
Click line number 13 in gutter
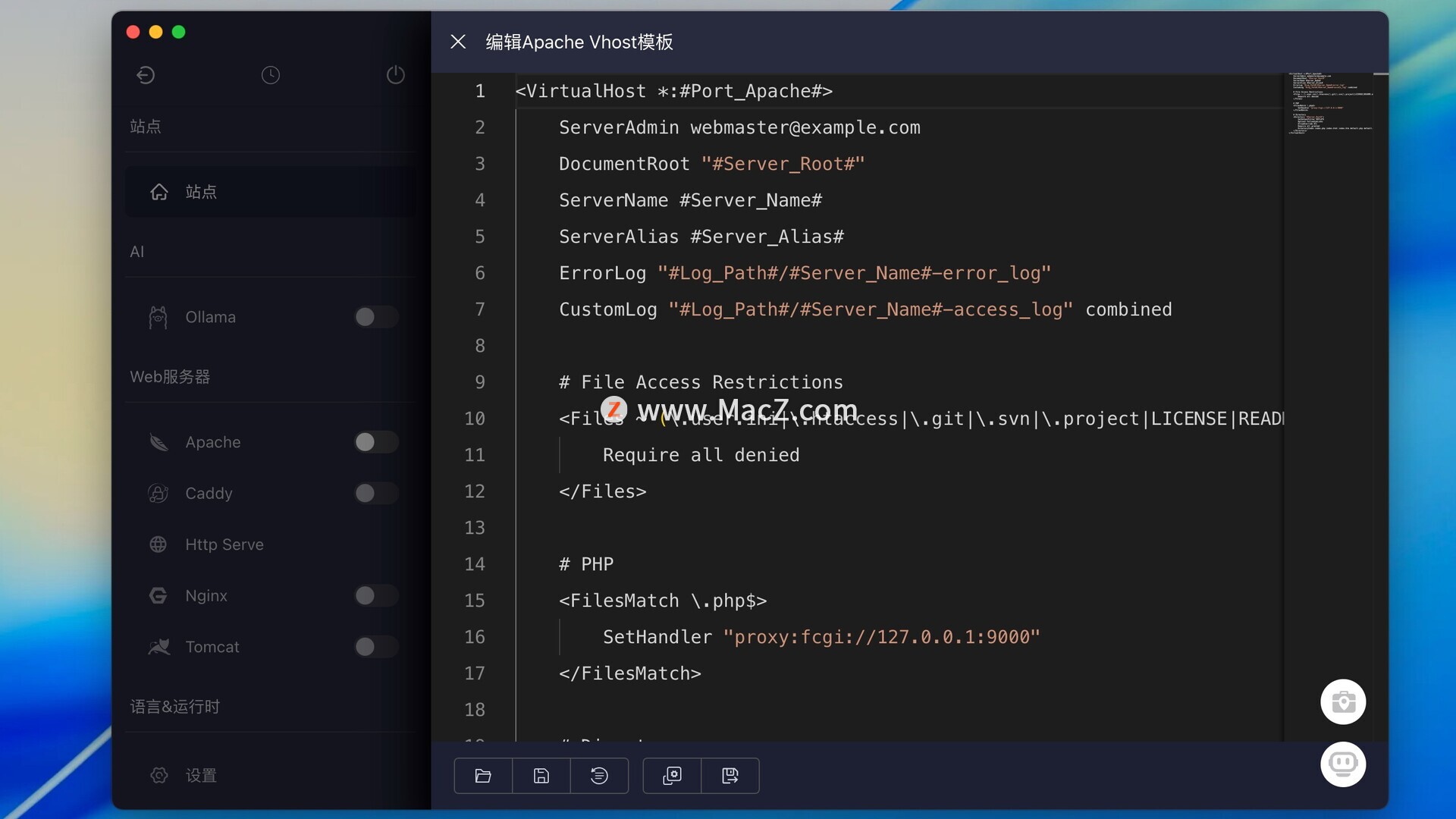pos(475,529)
